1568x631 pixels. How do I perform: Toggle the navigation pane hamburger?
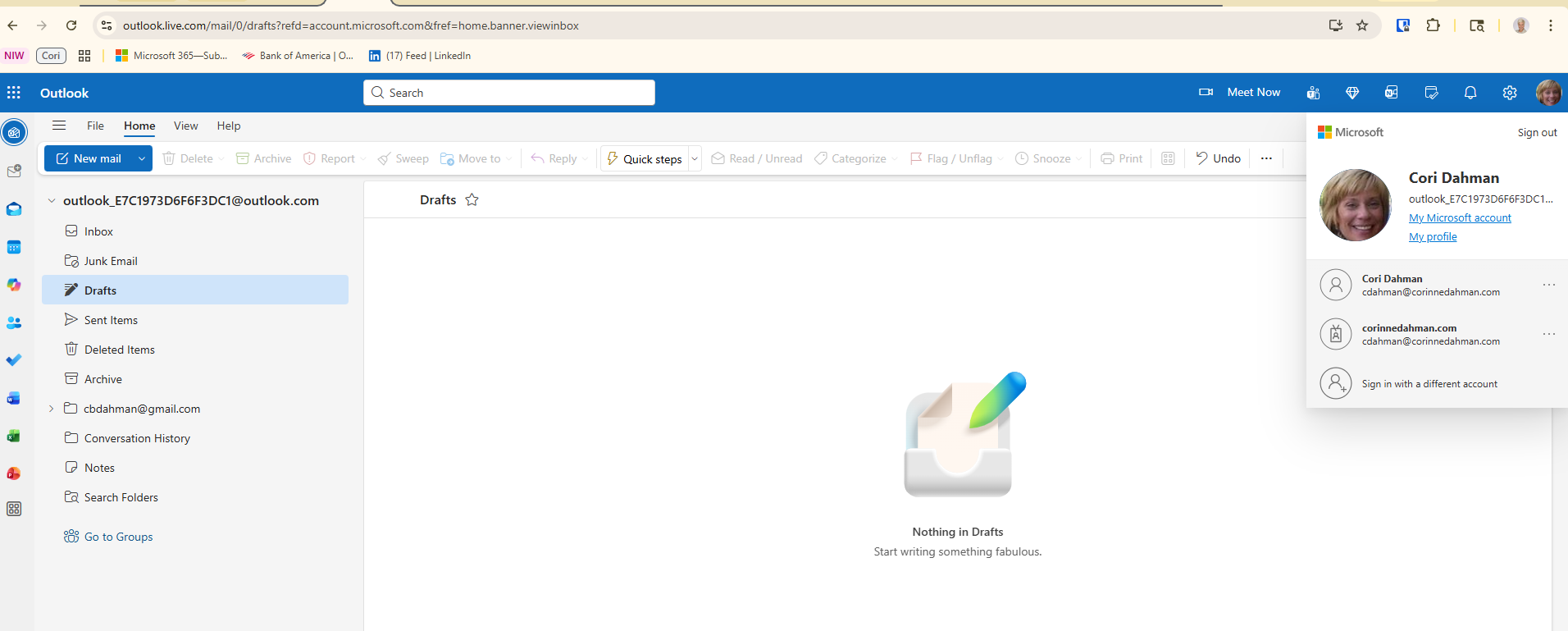click(x=59, y=126)
